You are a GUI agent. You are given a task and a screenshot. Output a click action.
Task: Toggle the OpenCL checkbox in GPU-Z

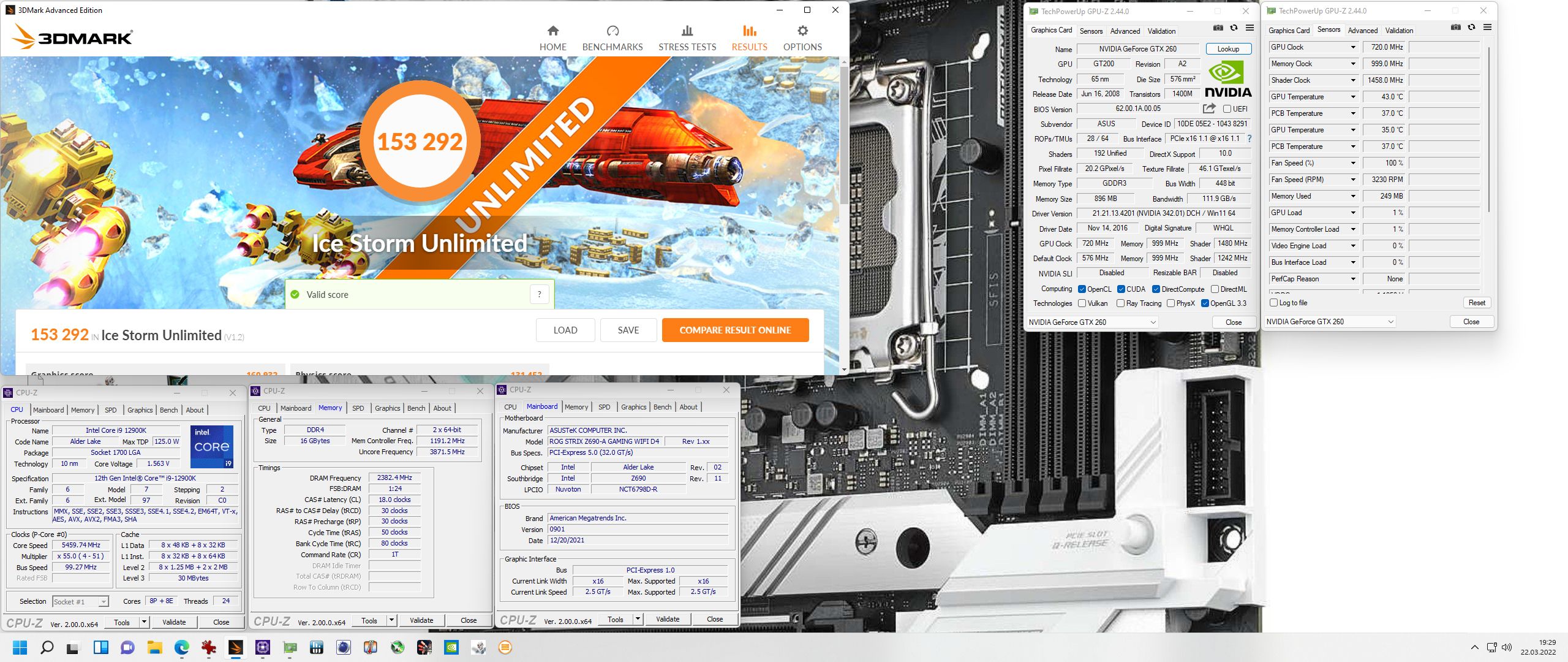[x=1082, y=289]
